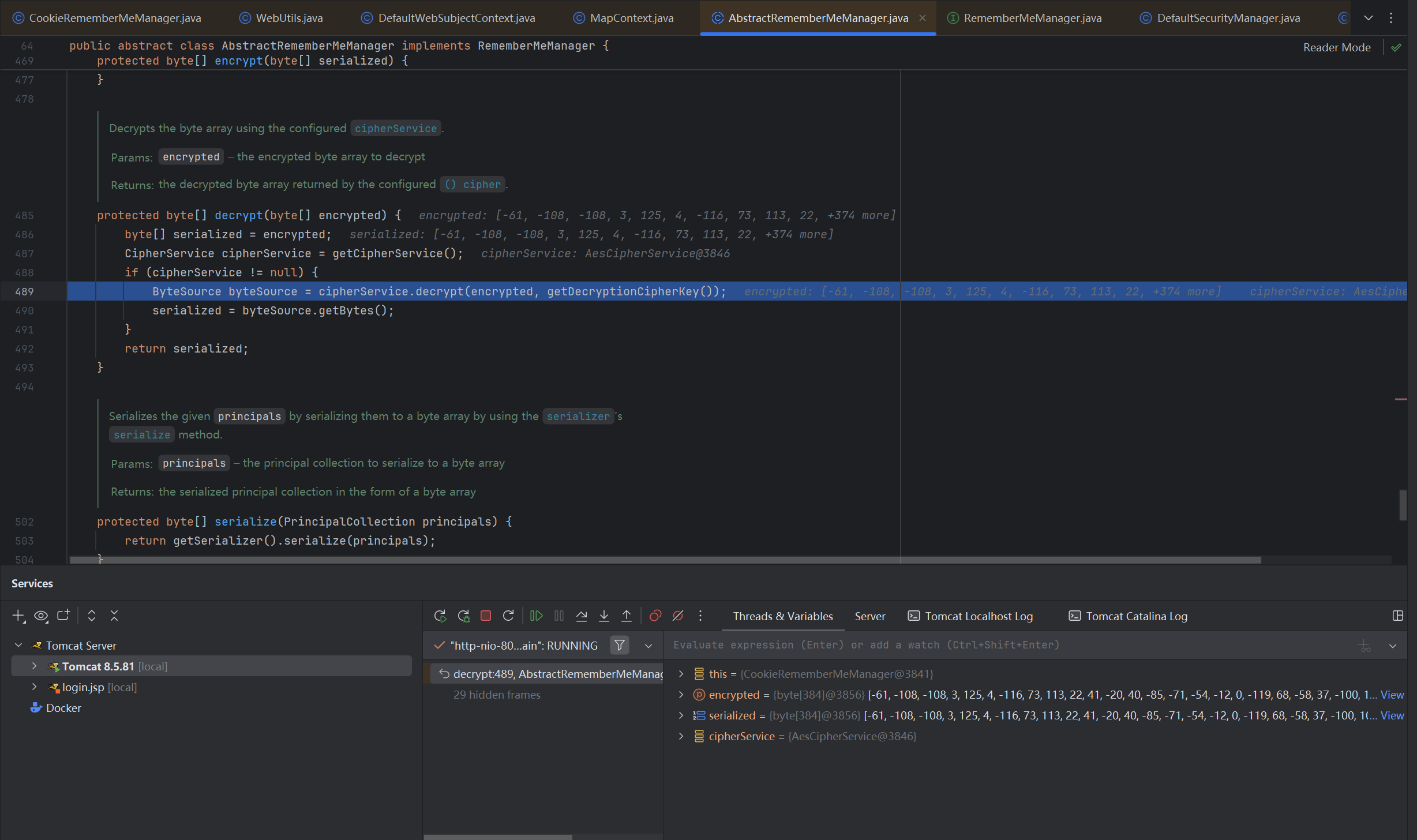
Task: Click View link for the encrypted array
Action: [1392, 695]
